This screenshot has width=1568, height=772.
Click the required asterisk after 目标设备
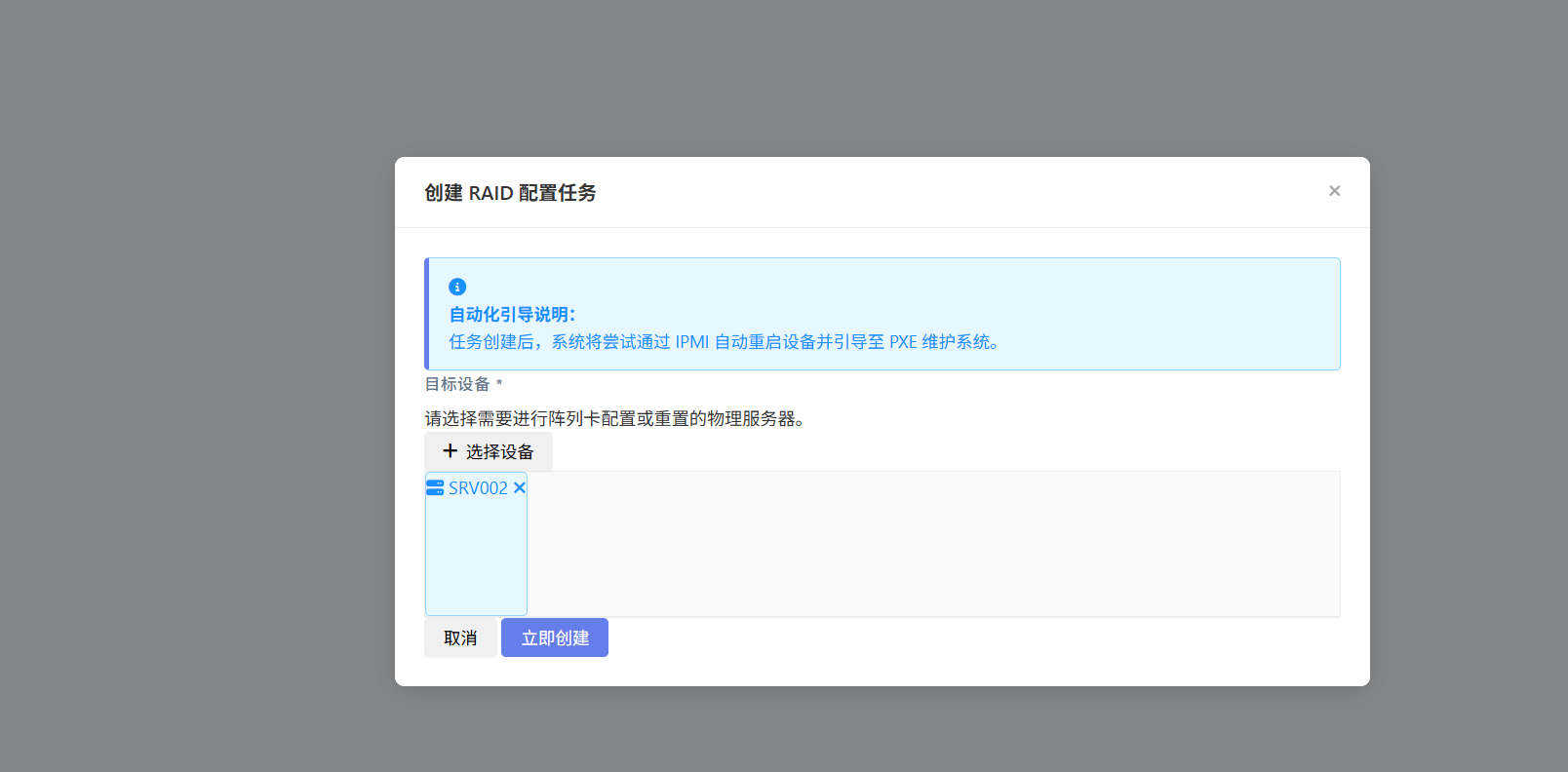coord(499,383)
